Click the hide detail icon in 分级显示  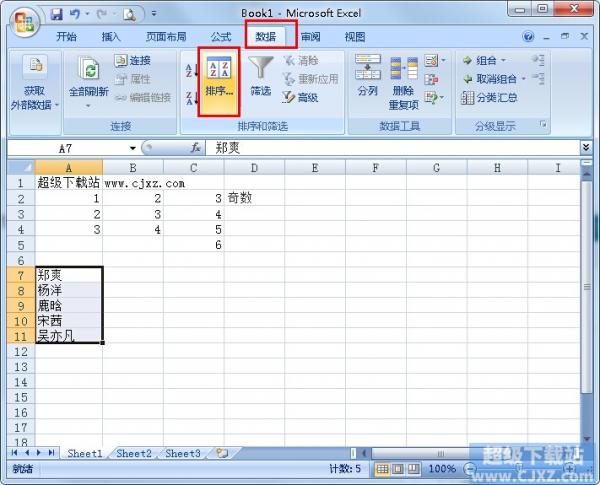538,79
